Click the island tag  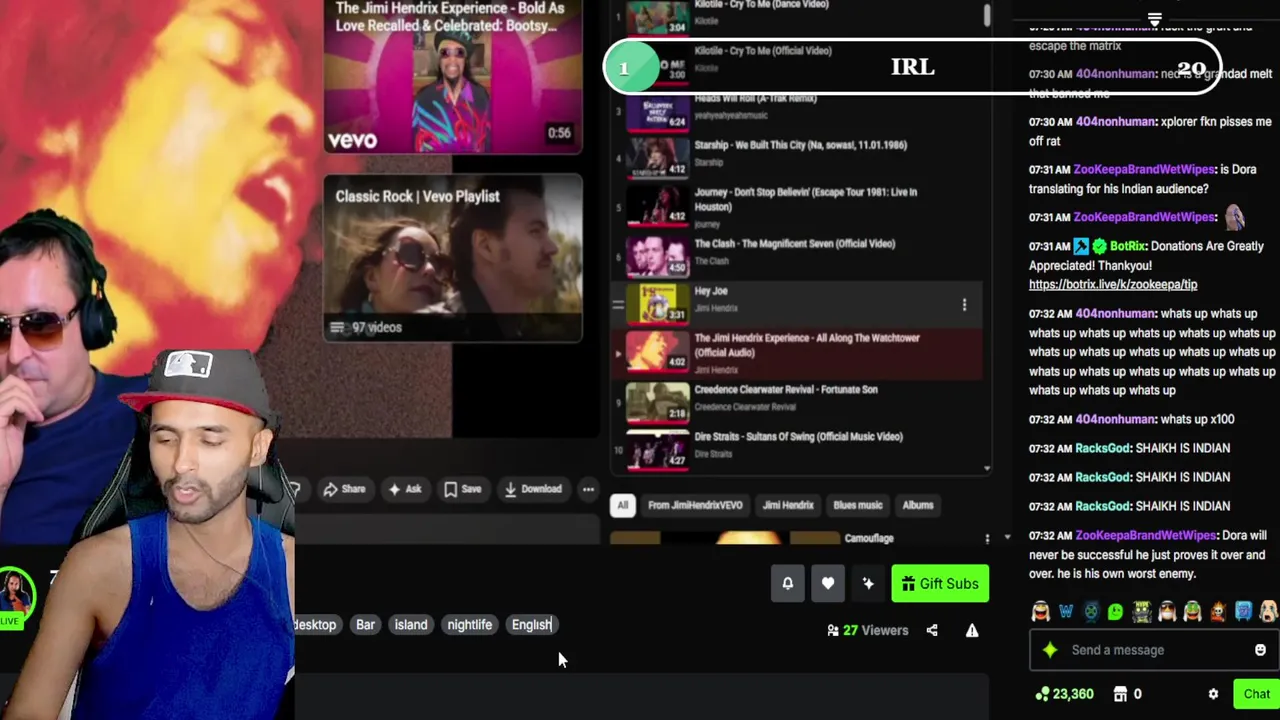(411, 625)
